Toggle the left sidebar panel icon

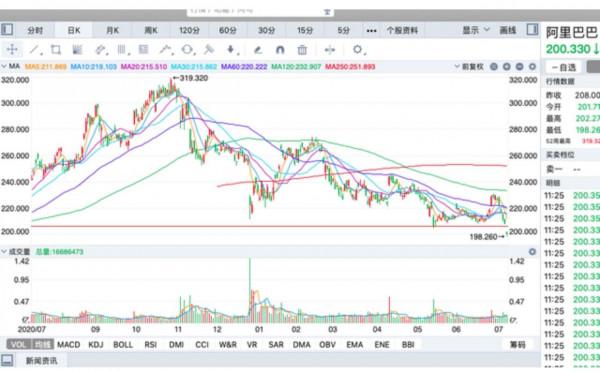[x=7, y=30]
